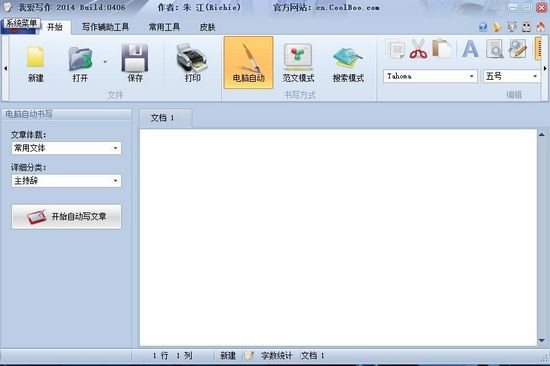550x366 pixels.
Task: Click the gray figure icon near help
Action: [512, 27]
